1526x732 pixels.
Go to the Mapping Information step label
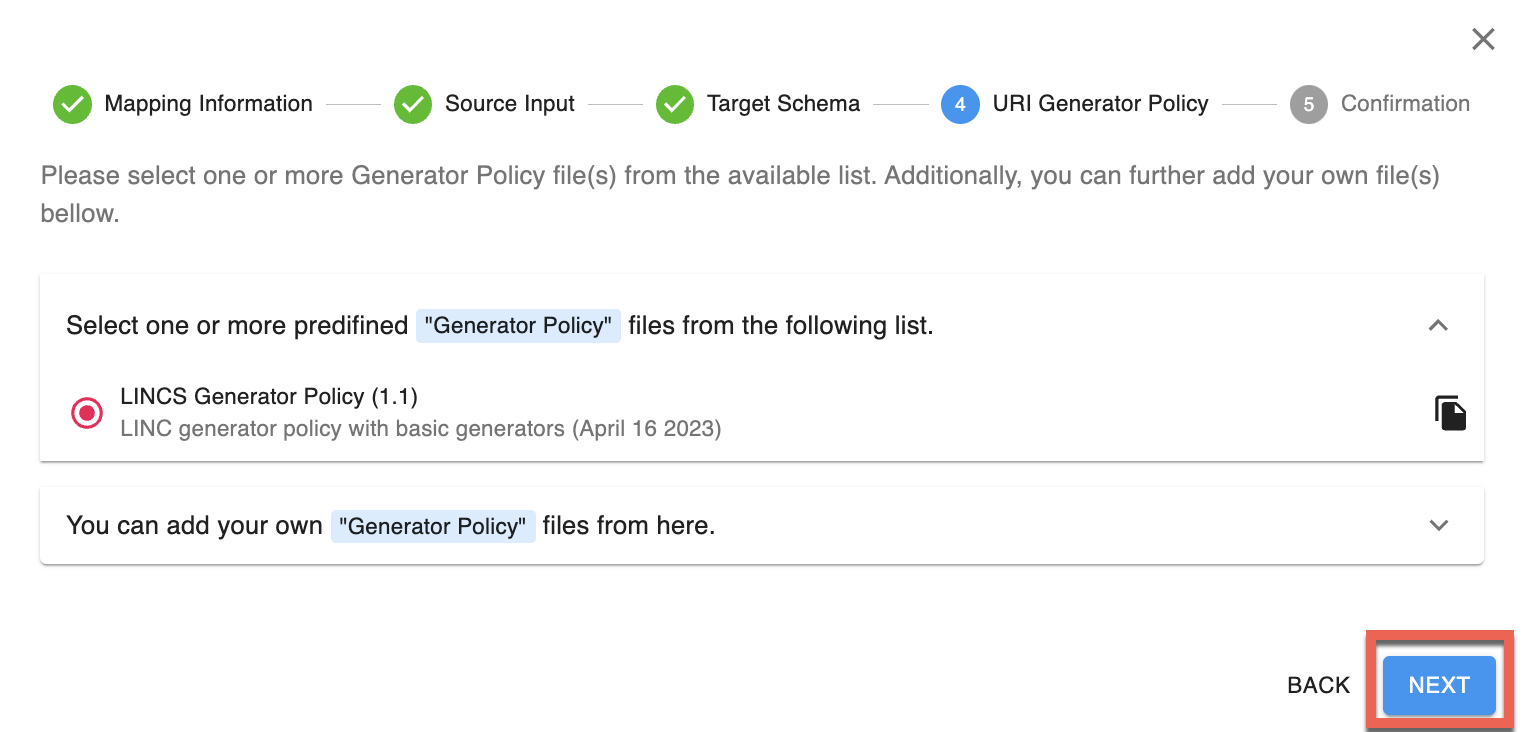point(208,104)
